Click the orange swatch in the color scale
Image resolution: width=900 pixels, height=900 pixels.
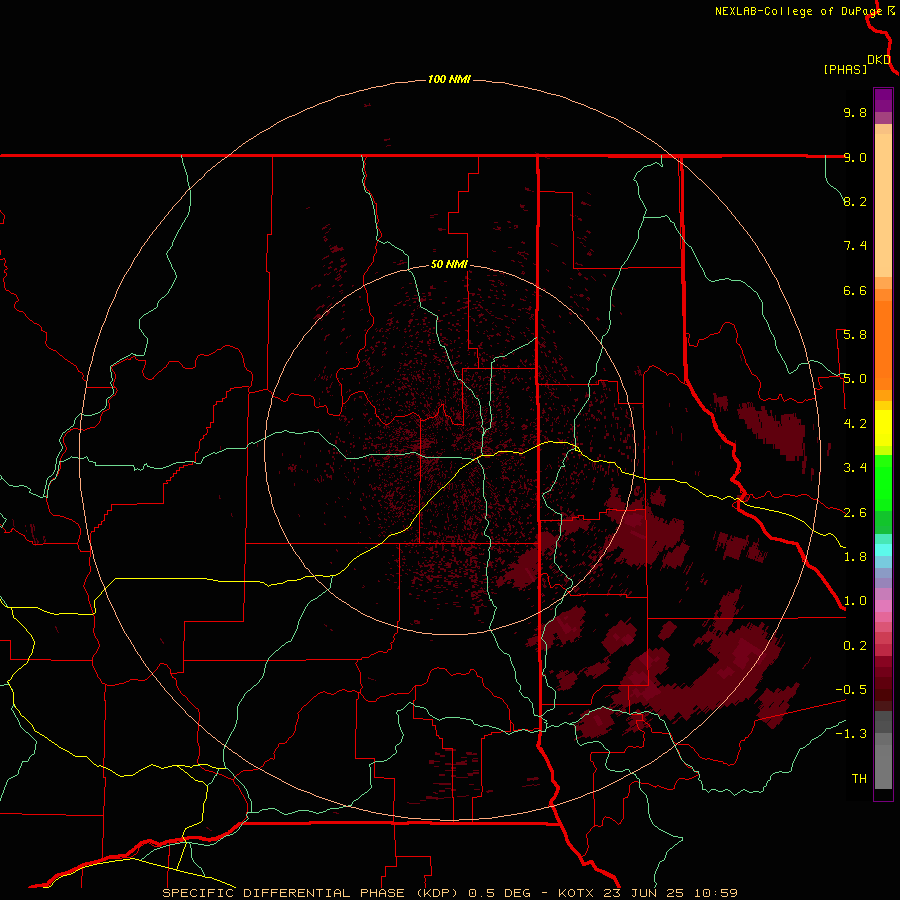(x=883, y=345)
